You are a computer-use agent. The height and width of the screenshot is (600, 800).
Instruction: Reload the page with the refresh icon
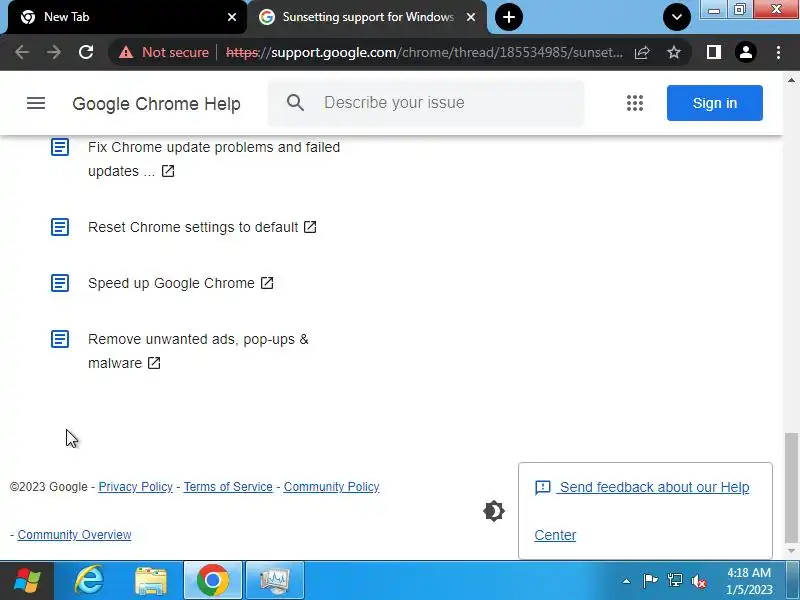(86, 52)
